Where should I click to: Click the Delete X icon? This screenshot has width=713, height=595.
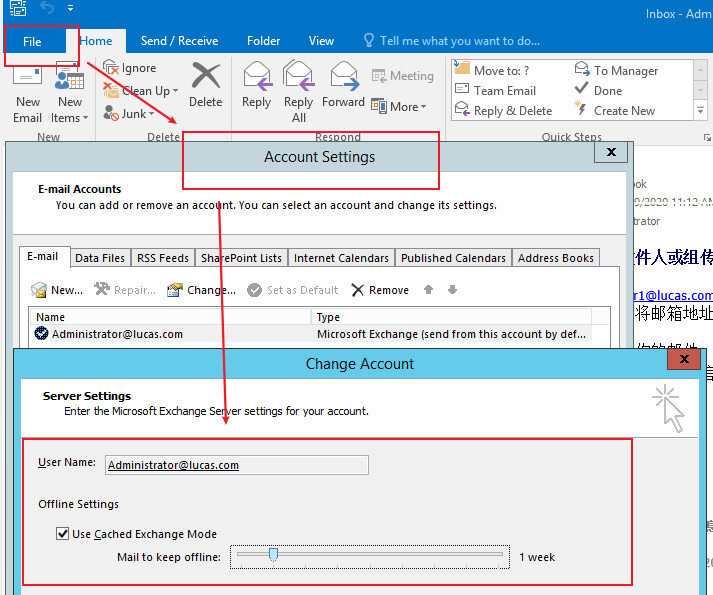[206, 75]
